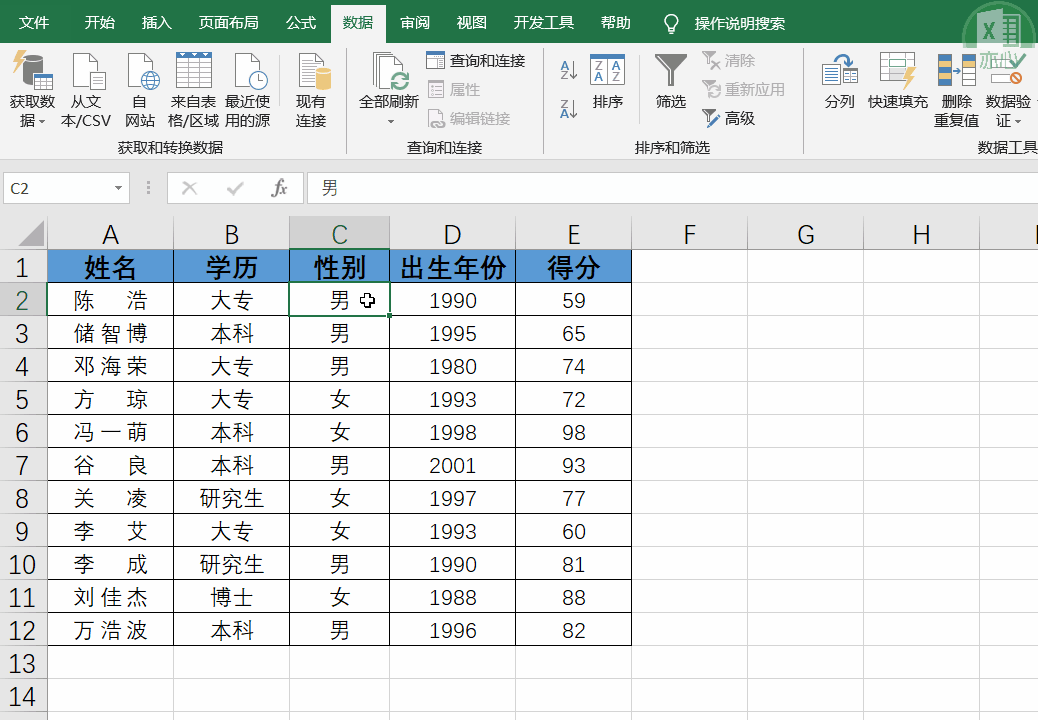The image size is (1038, 720).
Task: Open Existing Connections (现有连接)
Action: point(311,91)
